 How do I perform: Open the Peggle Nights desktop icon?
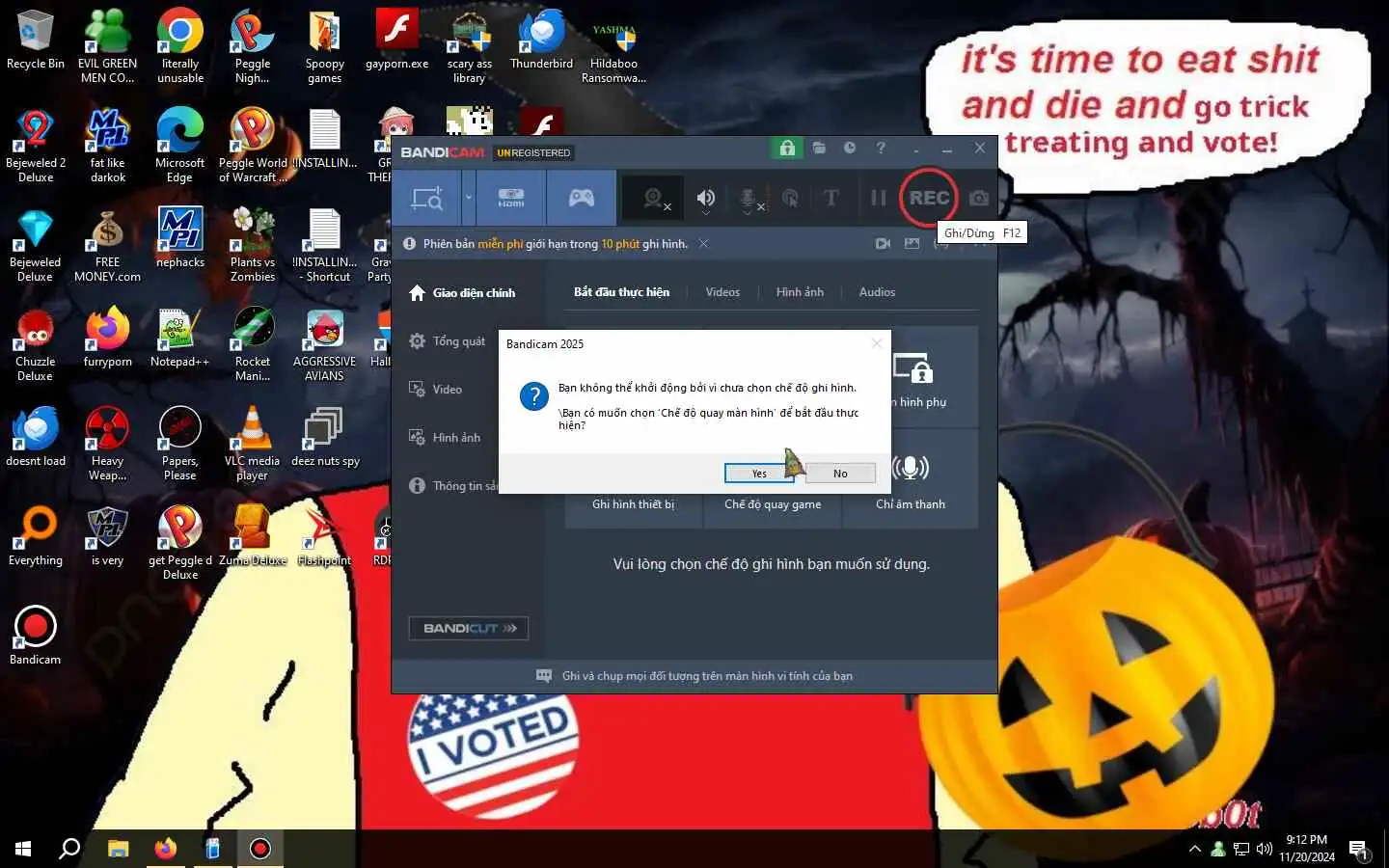pos(252,46)
